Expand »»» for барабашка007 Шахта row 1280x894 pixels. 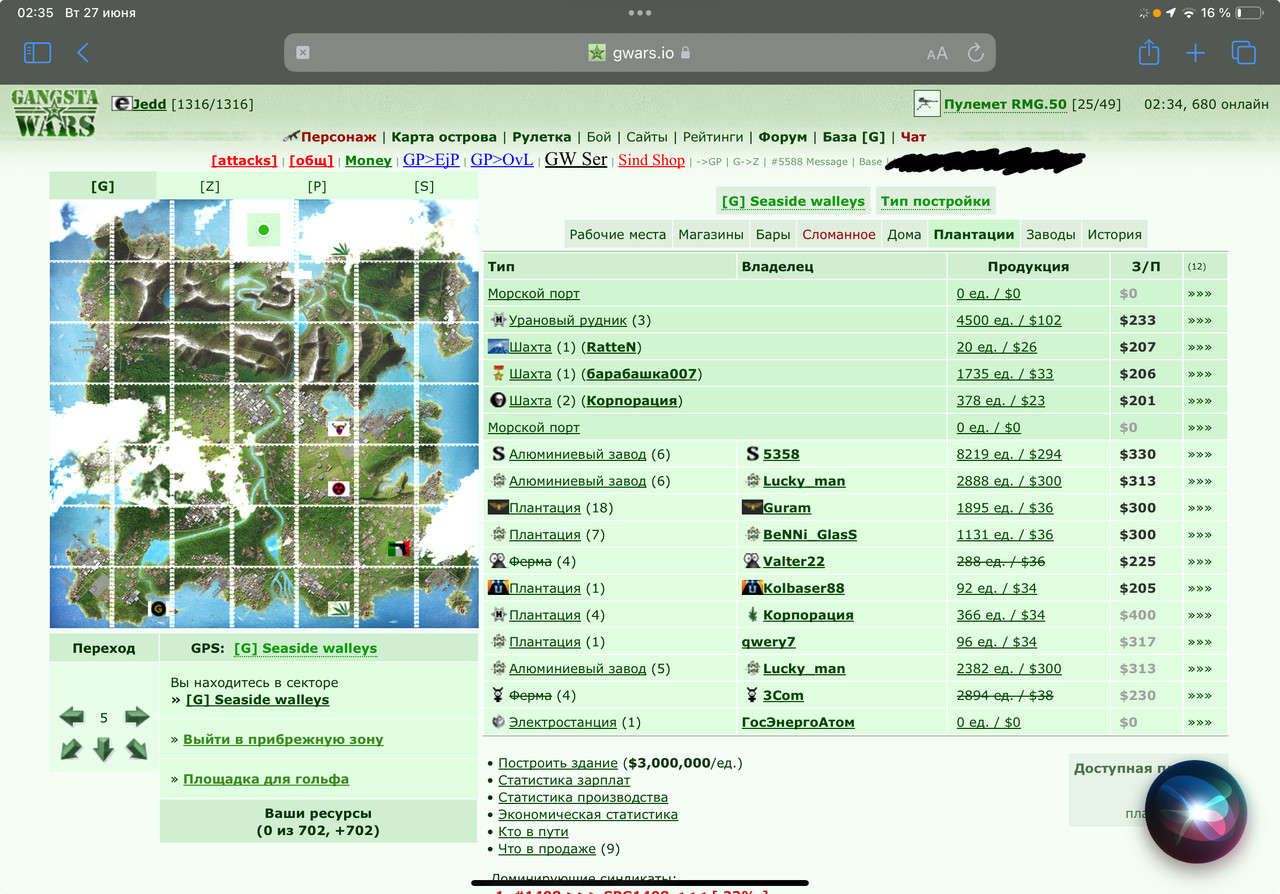(x=1199, y=374)
